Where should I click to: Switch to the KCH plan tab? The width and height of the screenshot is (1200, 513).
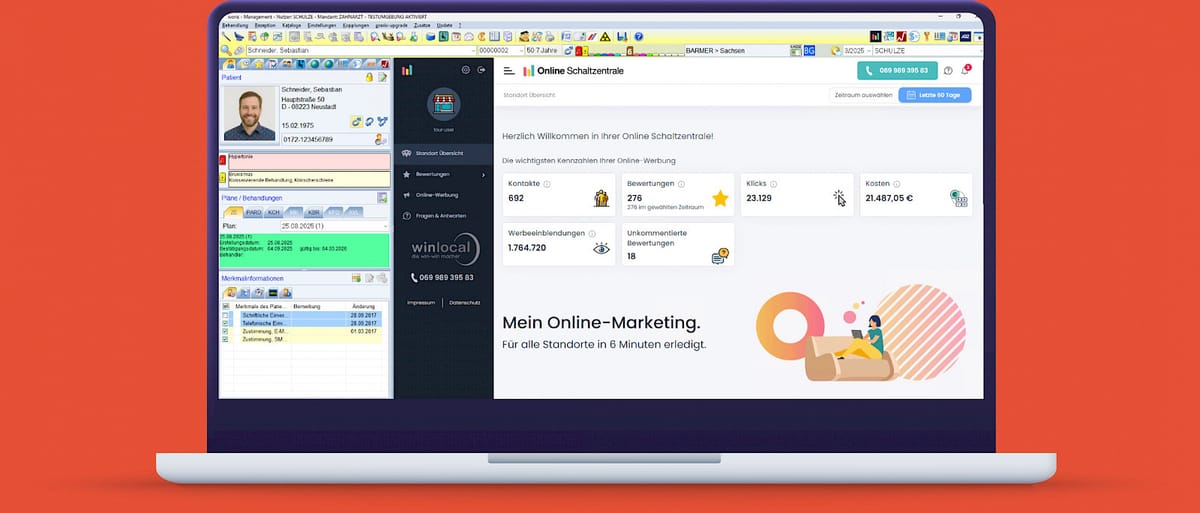(273, 212)
